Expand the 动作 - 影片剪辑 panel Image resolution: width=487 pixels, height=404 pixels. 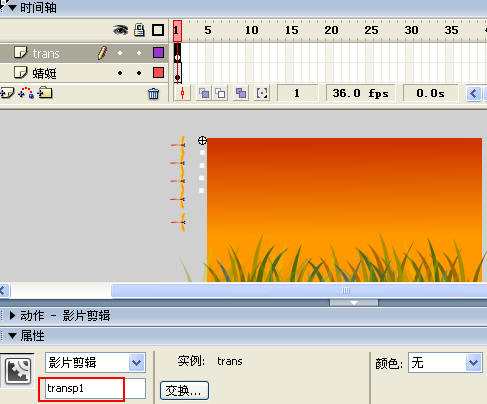(12, 315)
